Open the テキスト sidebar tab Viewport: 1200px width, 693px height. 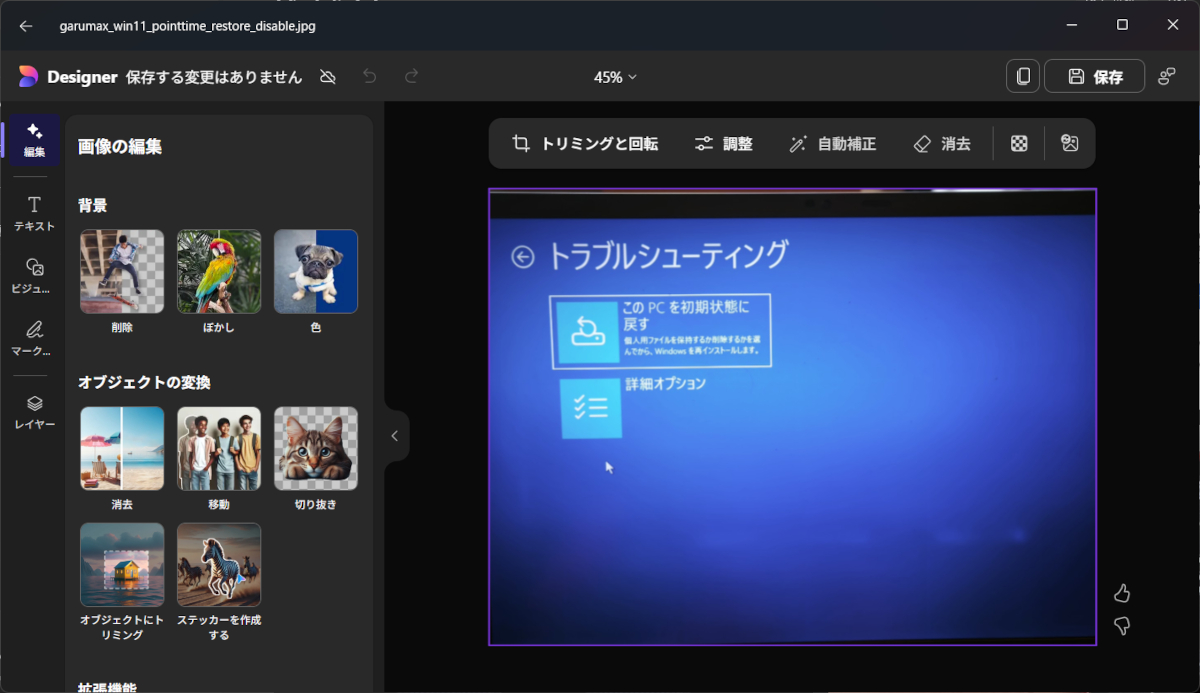34,213
